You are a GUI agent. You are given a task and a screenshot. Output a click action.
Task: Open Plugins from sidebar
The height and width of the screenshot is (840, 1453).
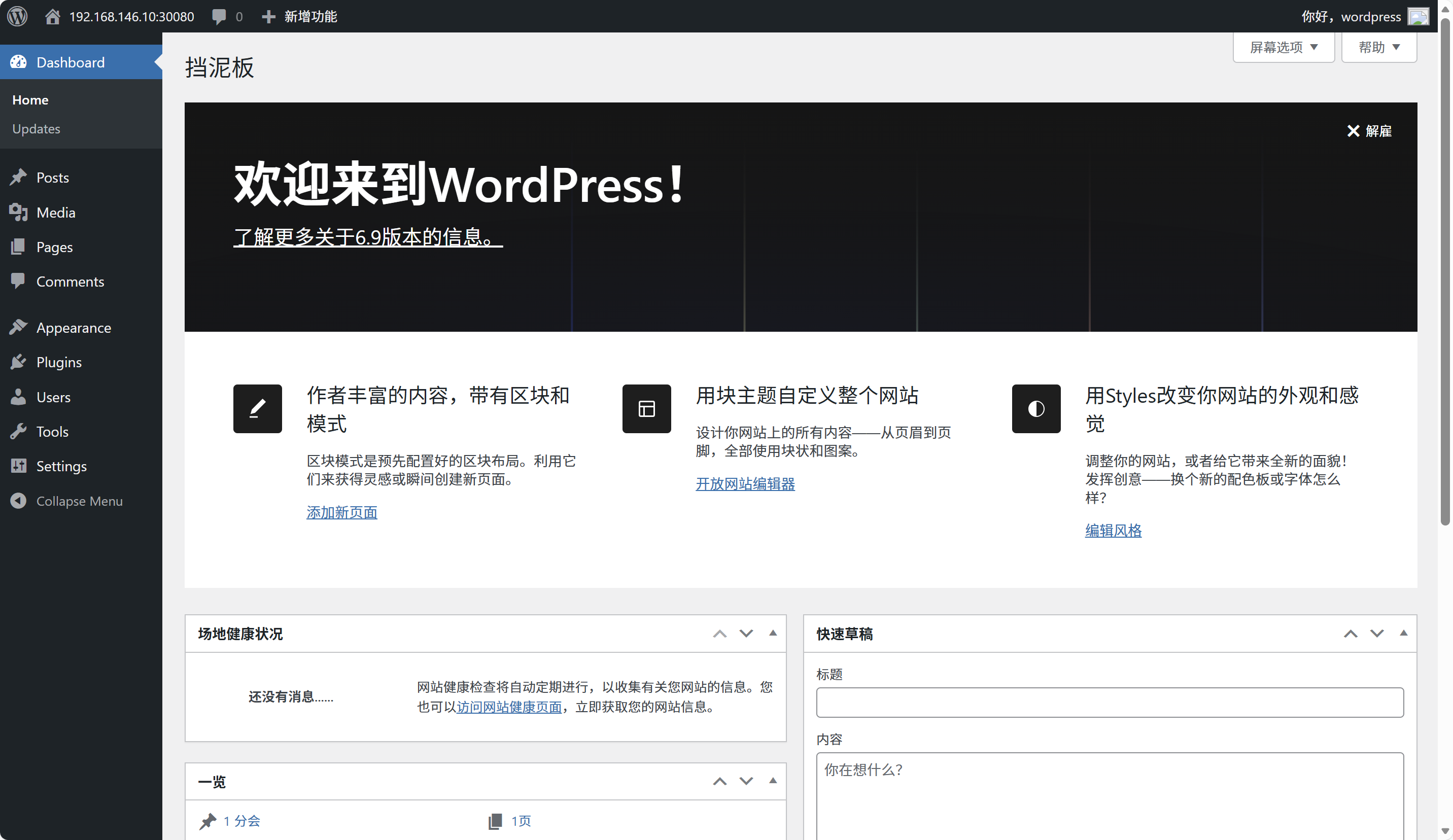[59, 362]
